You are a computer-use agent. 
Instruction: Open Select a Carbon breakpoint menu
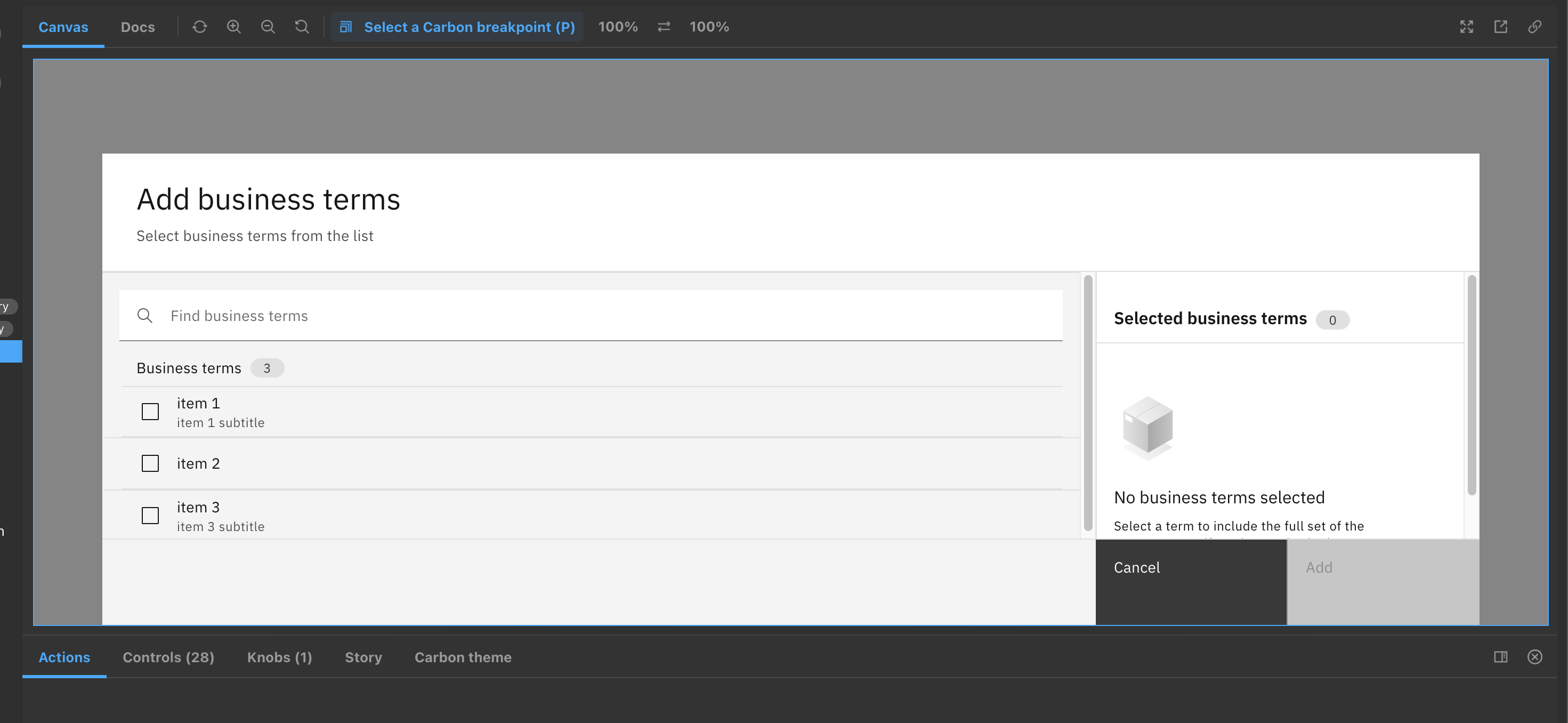[x=457, y=27]
